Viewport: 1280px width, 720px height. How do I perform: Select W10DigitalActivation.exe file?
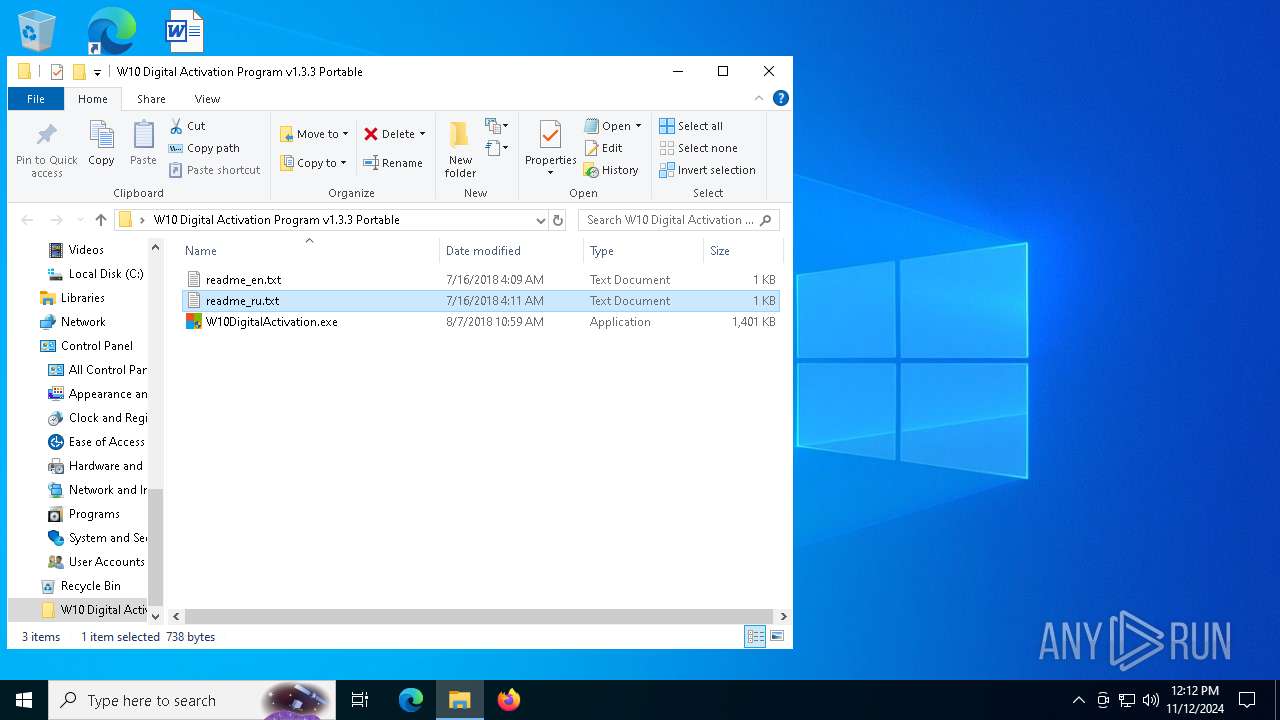(x=481, y=322)
